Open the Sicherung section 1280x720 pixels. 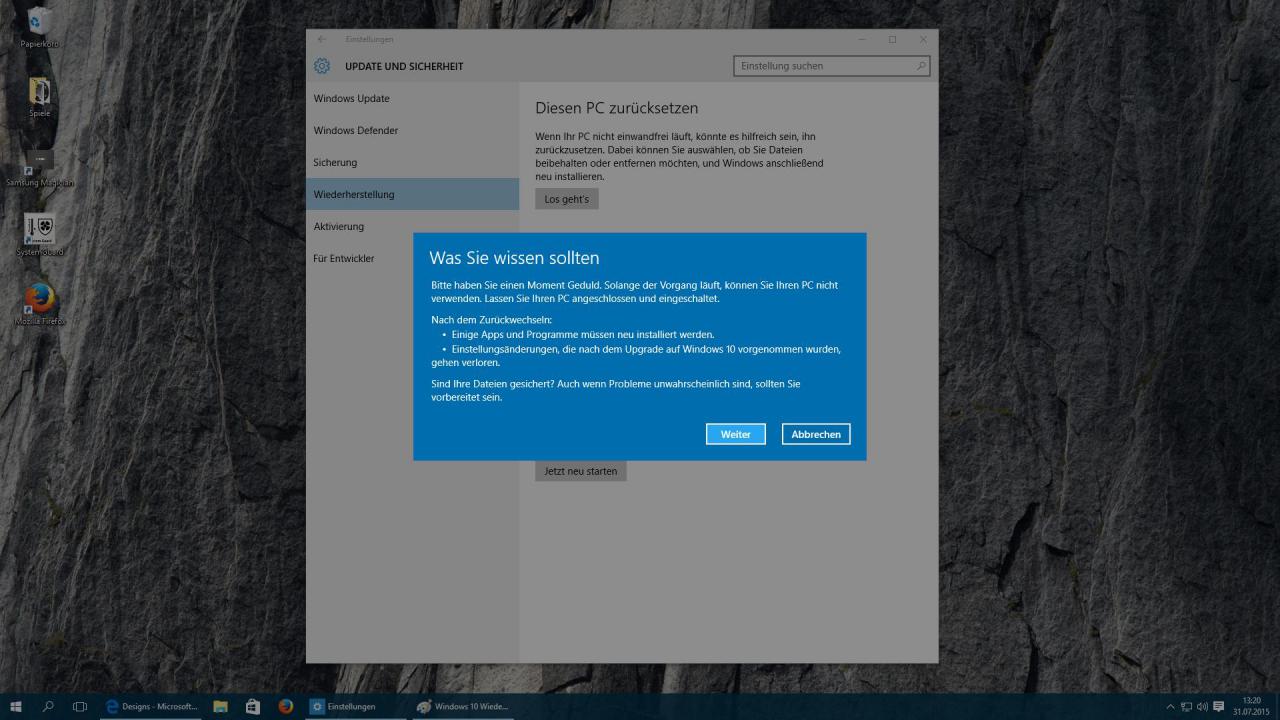click(412, 162)
